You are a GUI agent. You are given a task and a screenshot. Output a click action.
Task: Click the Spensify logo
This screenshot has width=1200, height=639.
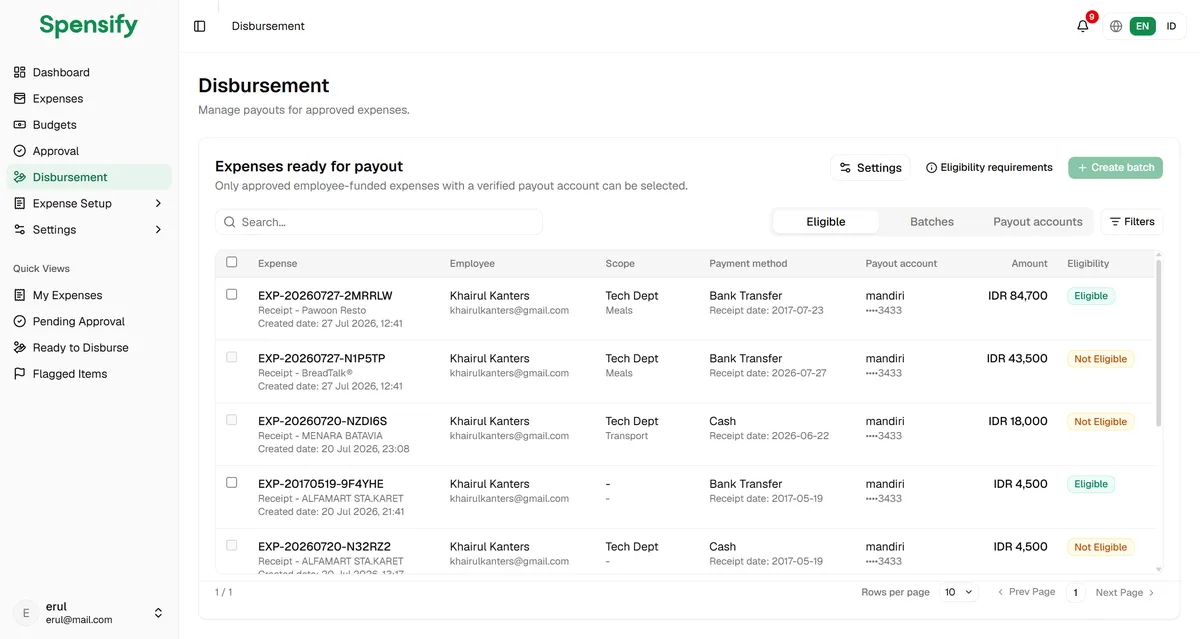(89, 26)
